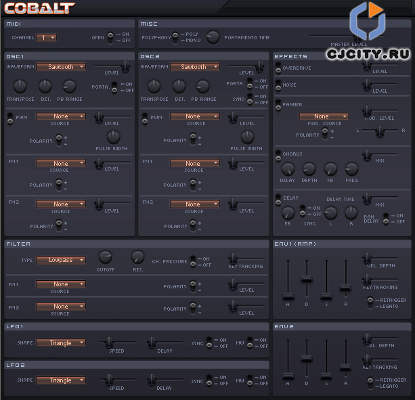The width and height of the screenshot is (415, 400).
Task: Click the Chorus Feed knob
Action: (x=351, y=169)
